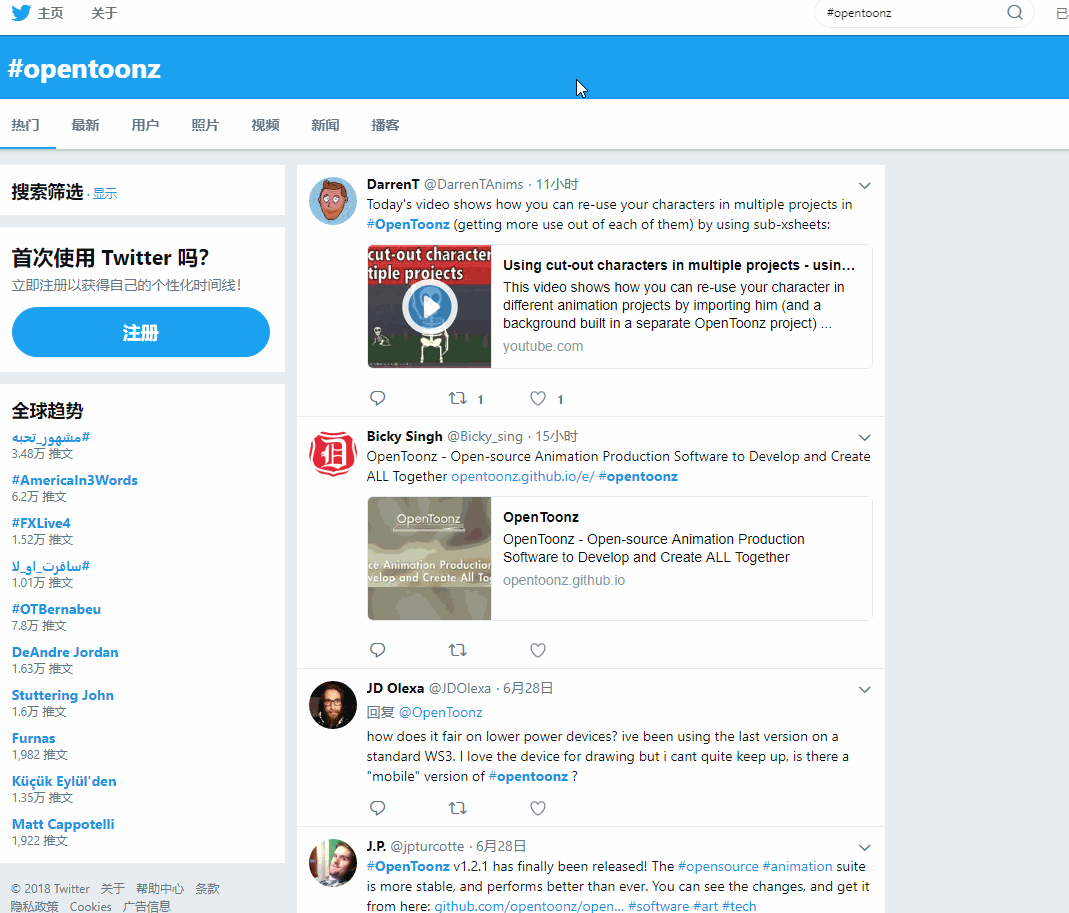The width and height of the screenshot is (1069, 913).
Task: Click the search magnifier icon
Action: (x=1014, y=12)
